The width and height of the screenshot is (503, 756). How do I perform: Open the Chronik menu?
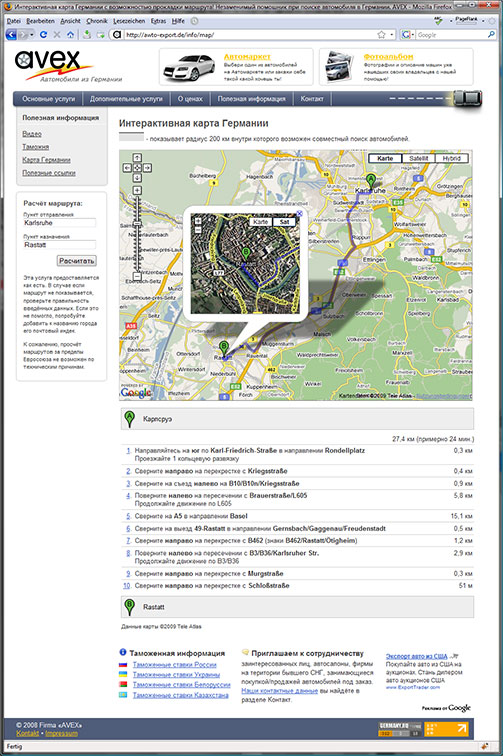tap(97, 21)
